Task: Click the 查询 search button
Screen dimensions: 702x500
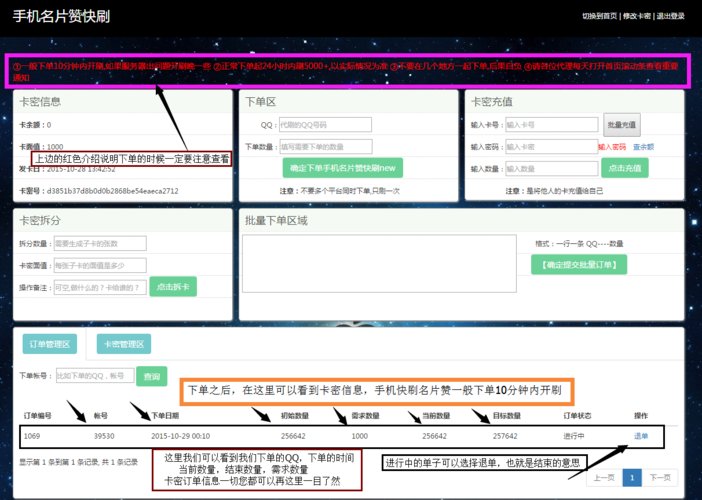Action: point(152,376)
